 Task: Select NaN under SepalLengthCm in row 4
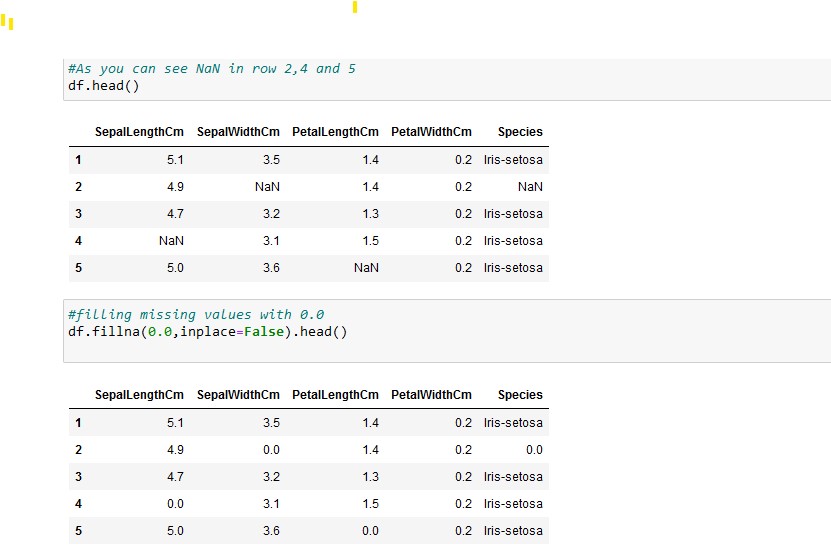tap(171, 241)
